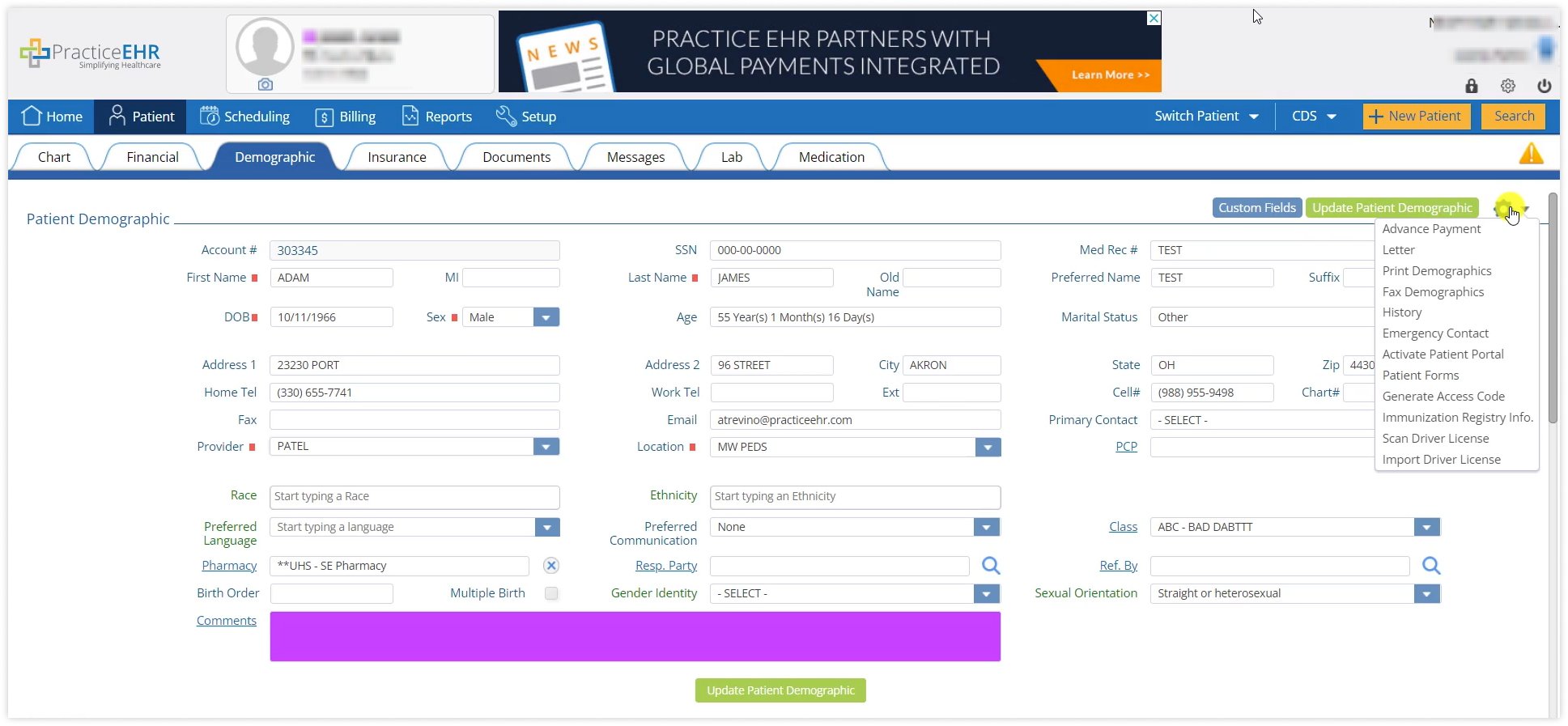
Task: Open Billing dollar icon
Action: 324,117
